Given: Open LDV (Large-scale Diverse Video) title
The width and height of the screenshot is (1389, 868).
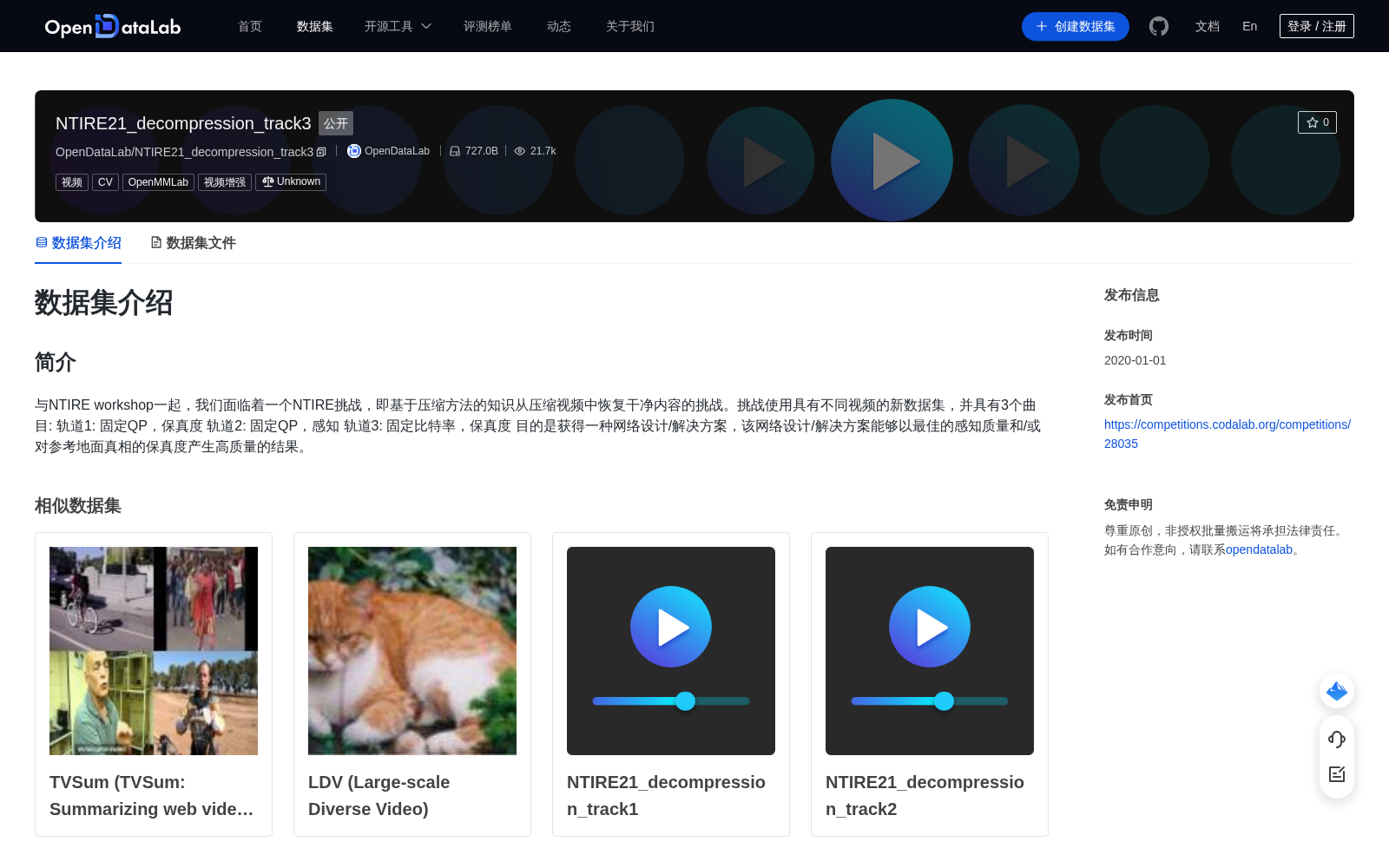Looking at the screenshot, I should (379, 795).
